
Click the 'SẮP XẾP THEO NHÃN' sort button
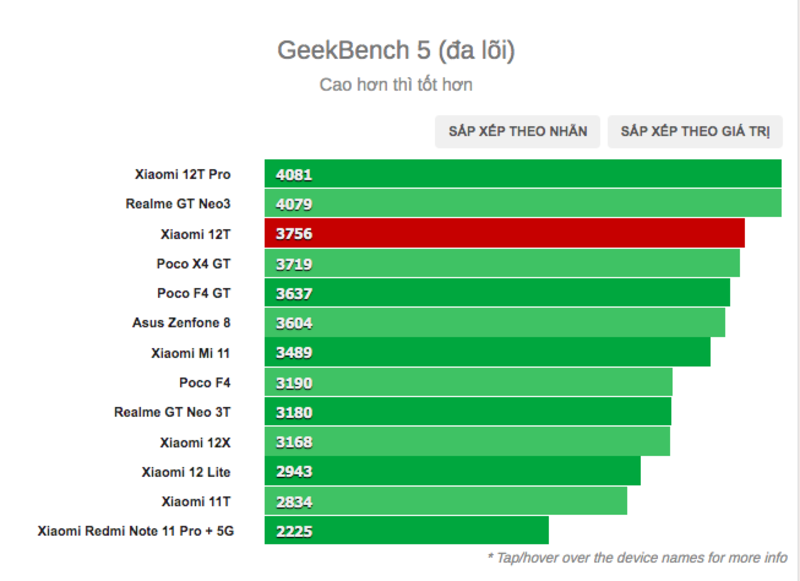point(517,132)
